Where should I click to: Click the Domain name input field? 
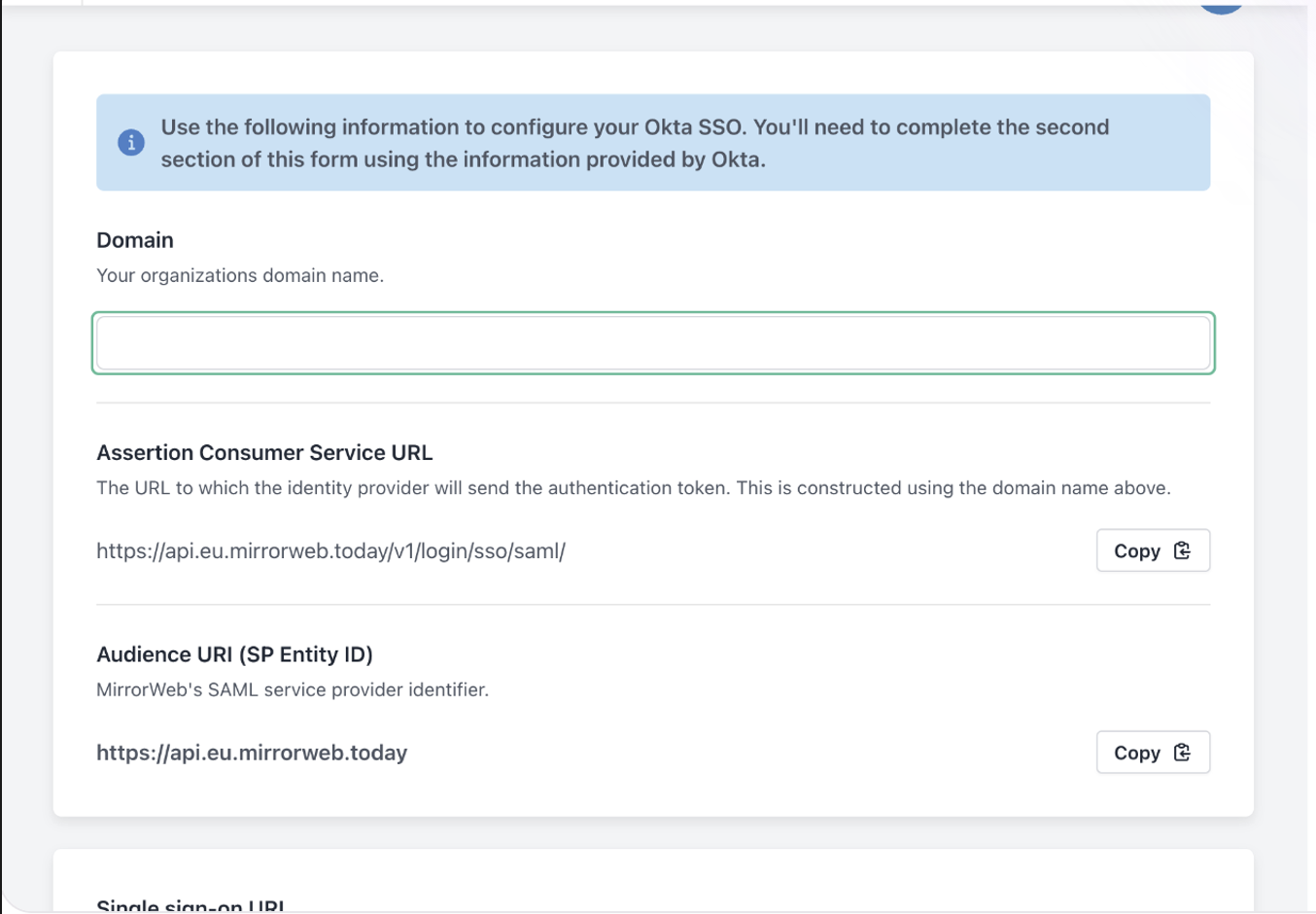(x=653, y=343)
